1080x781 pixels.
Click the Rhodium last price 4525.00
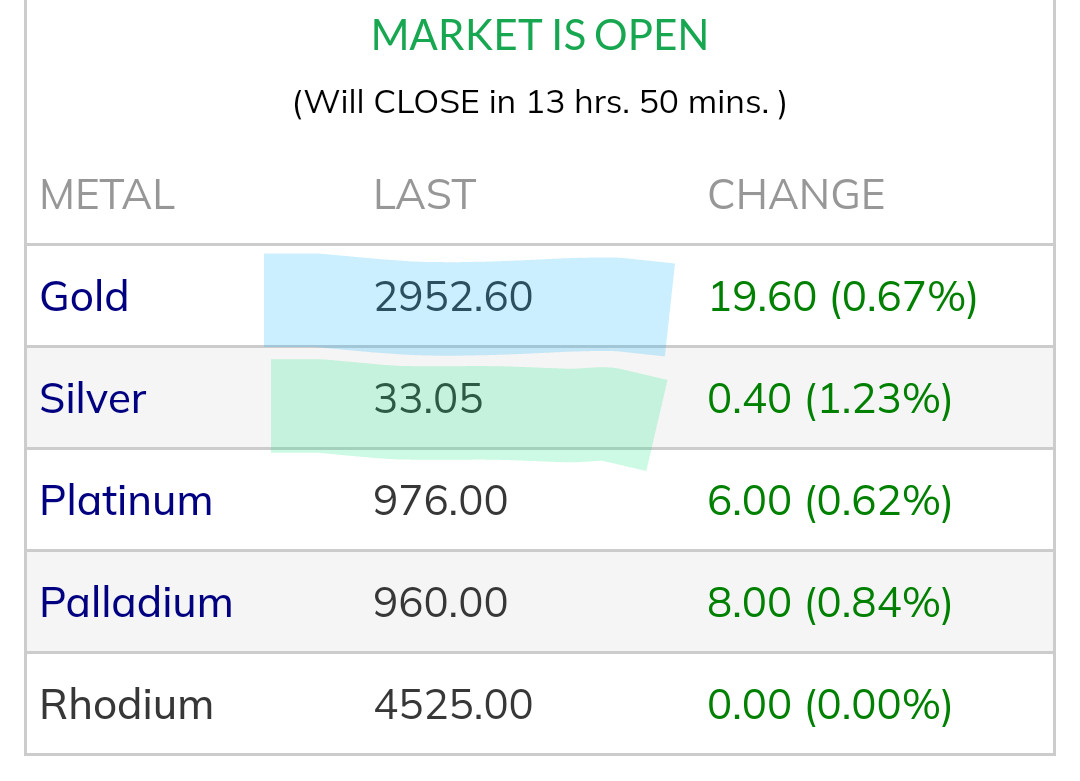pyautogui.click(x=453, y=705)
